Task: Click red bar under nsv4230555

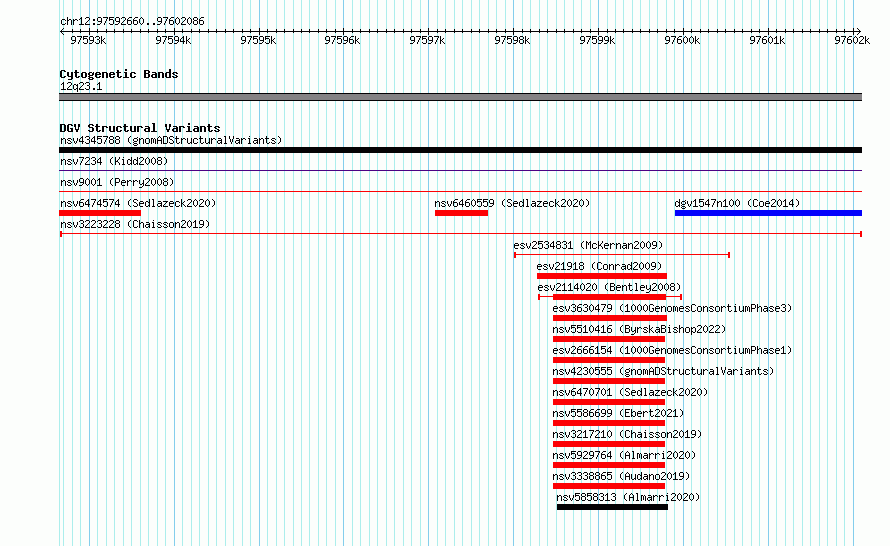Action: (x=609, y=381)
